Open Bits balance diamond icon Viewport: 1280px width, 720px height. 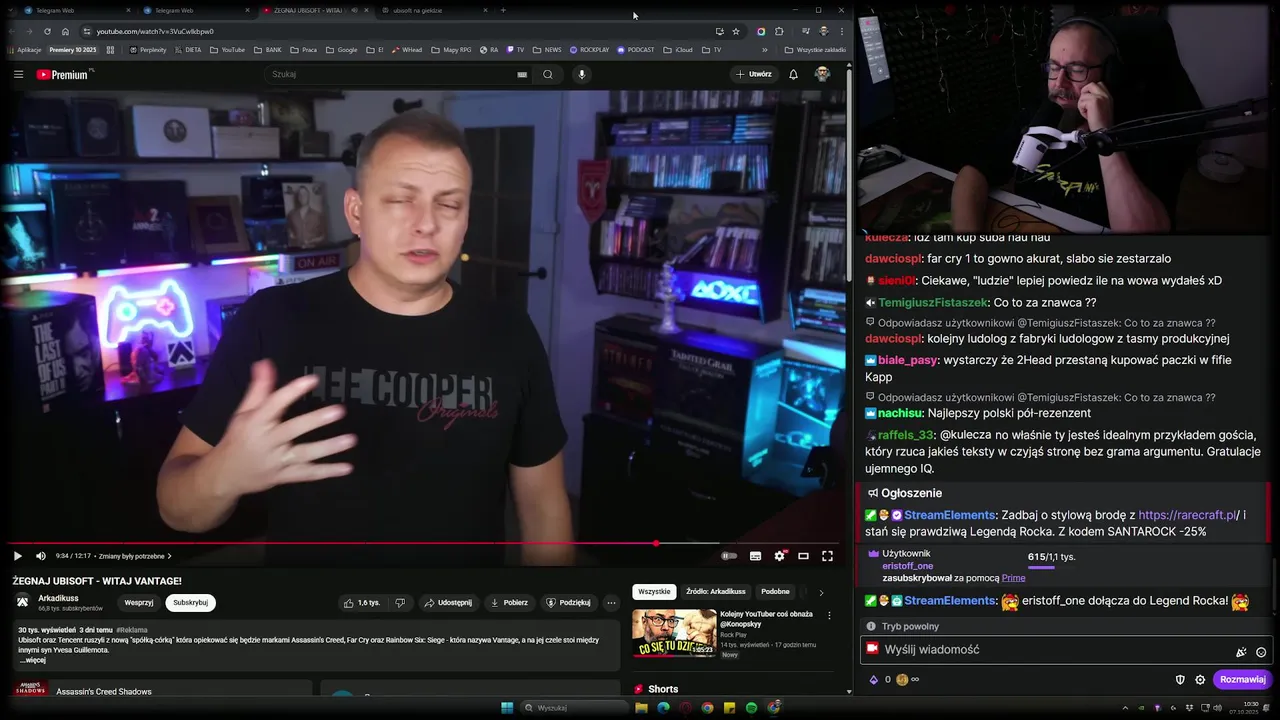pos(873,680)
